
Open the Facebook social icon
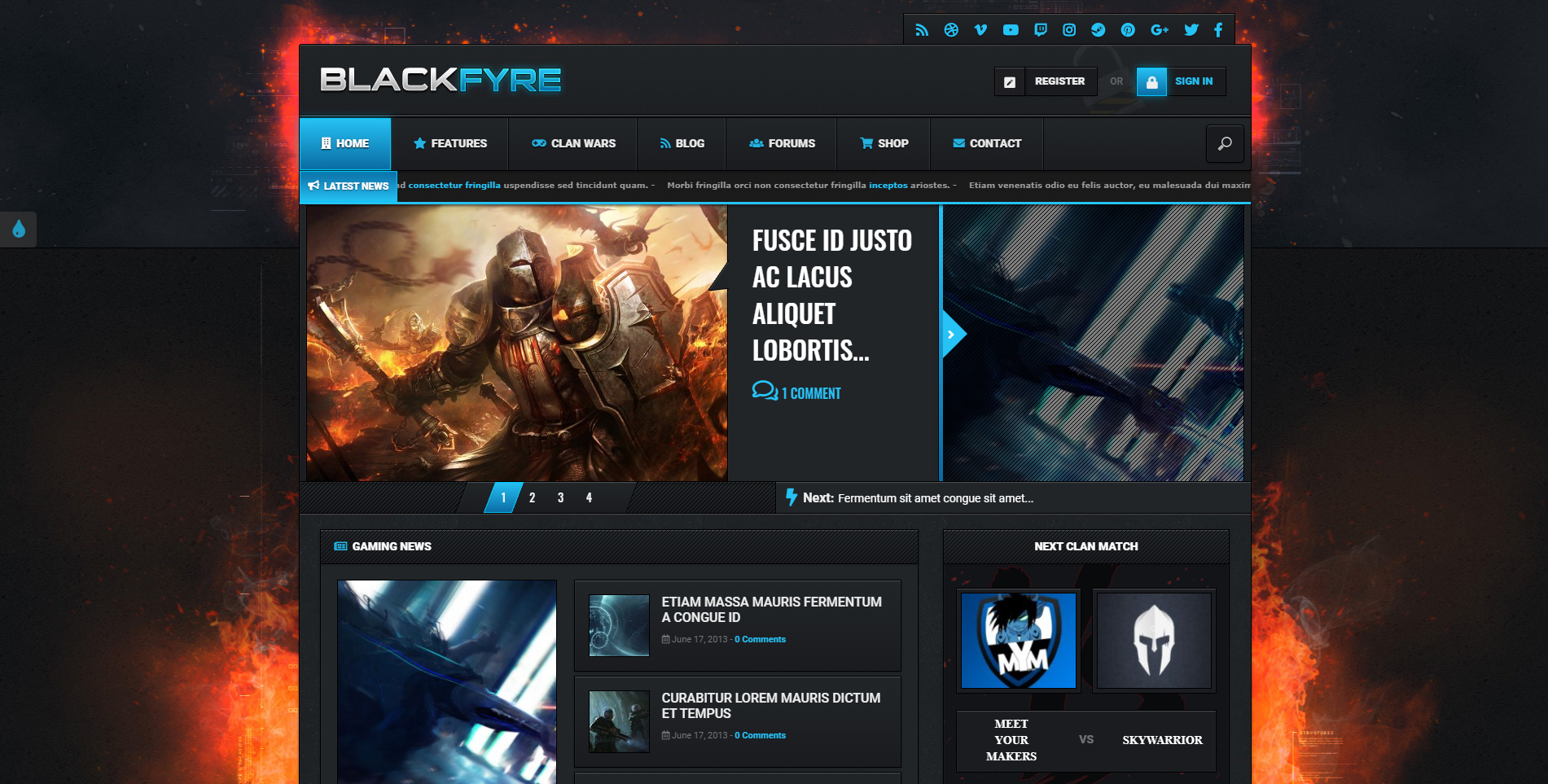(x=1218, y=30)
